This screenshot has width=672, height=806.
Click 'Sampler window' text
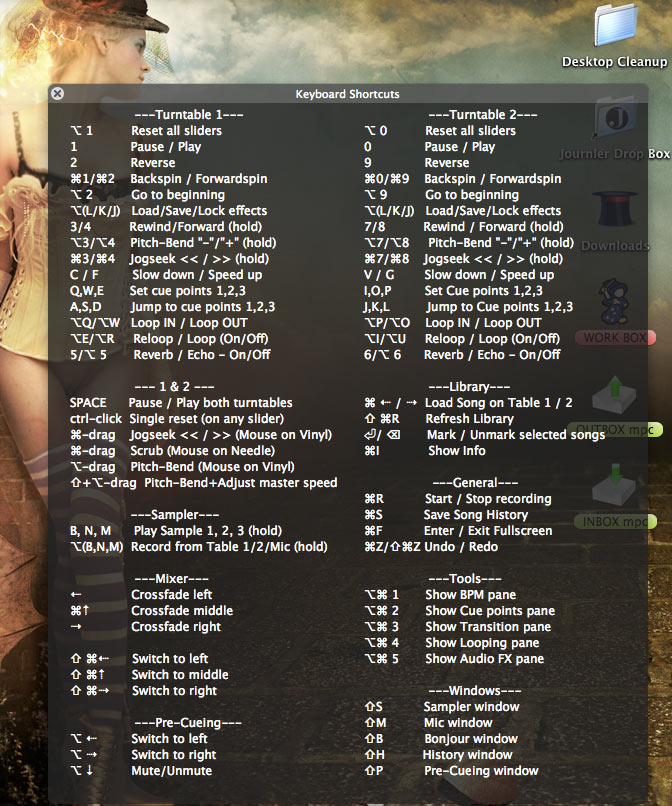click(x=471, y=707)
